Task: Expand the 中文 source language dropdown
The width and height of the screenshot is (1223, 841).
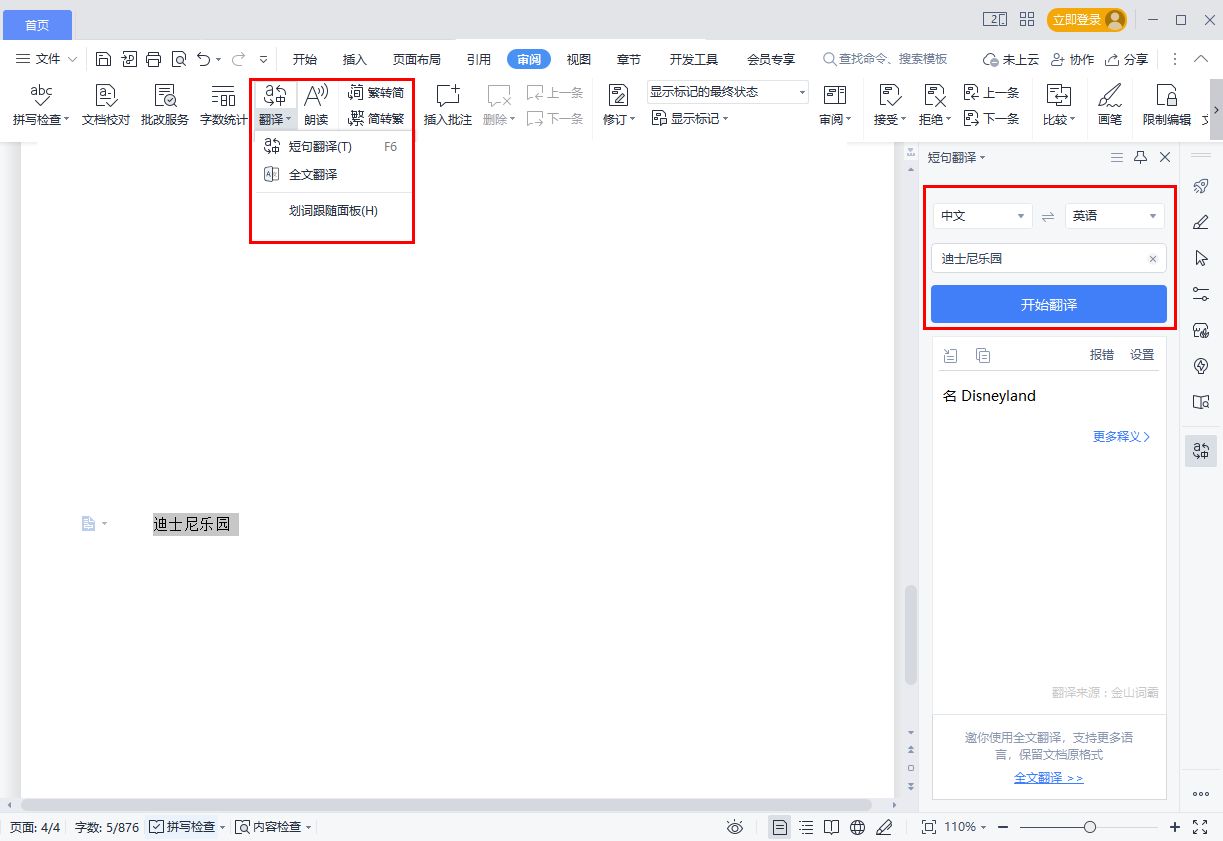Action: coord(983,216)
